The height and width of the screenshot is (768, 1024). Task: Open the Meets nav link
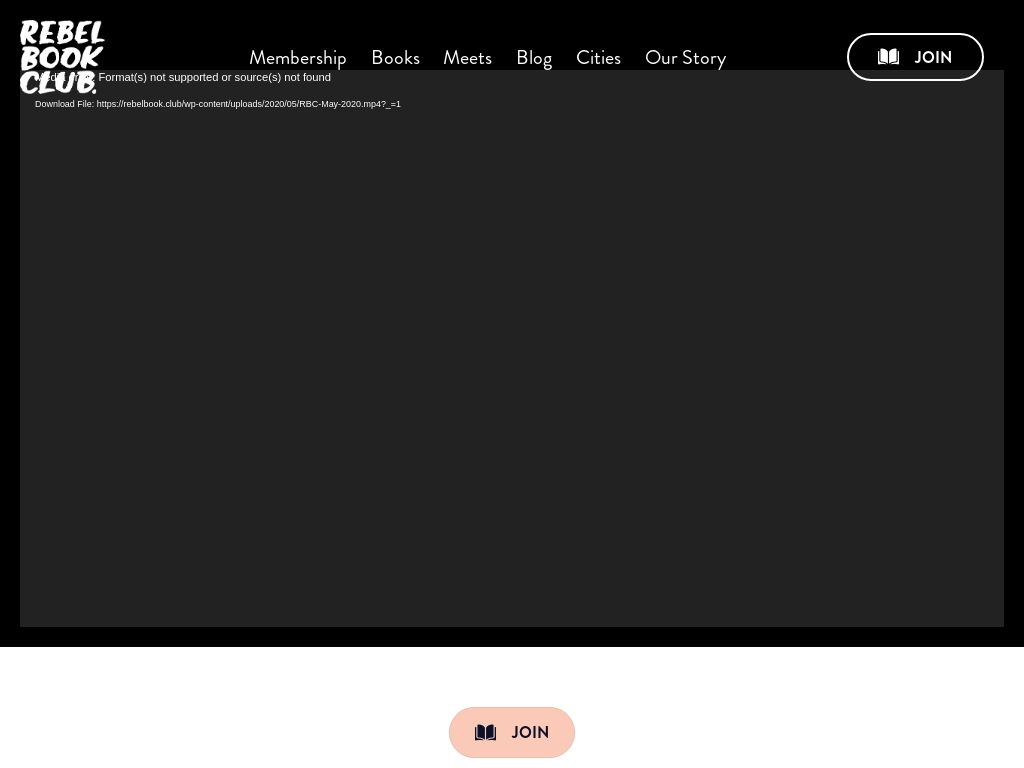[x=467, y=57]
